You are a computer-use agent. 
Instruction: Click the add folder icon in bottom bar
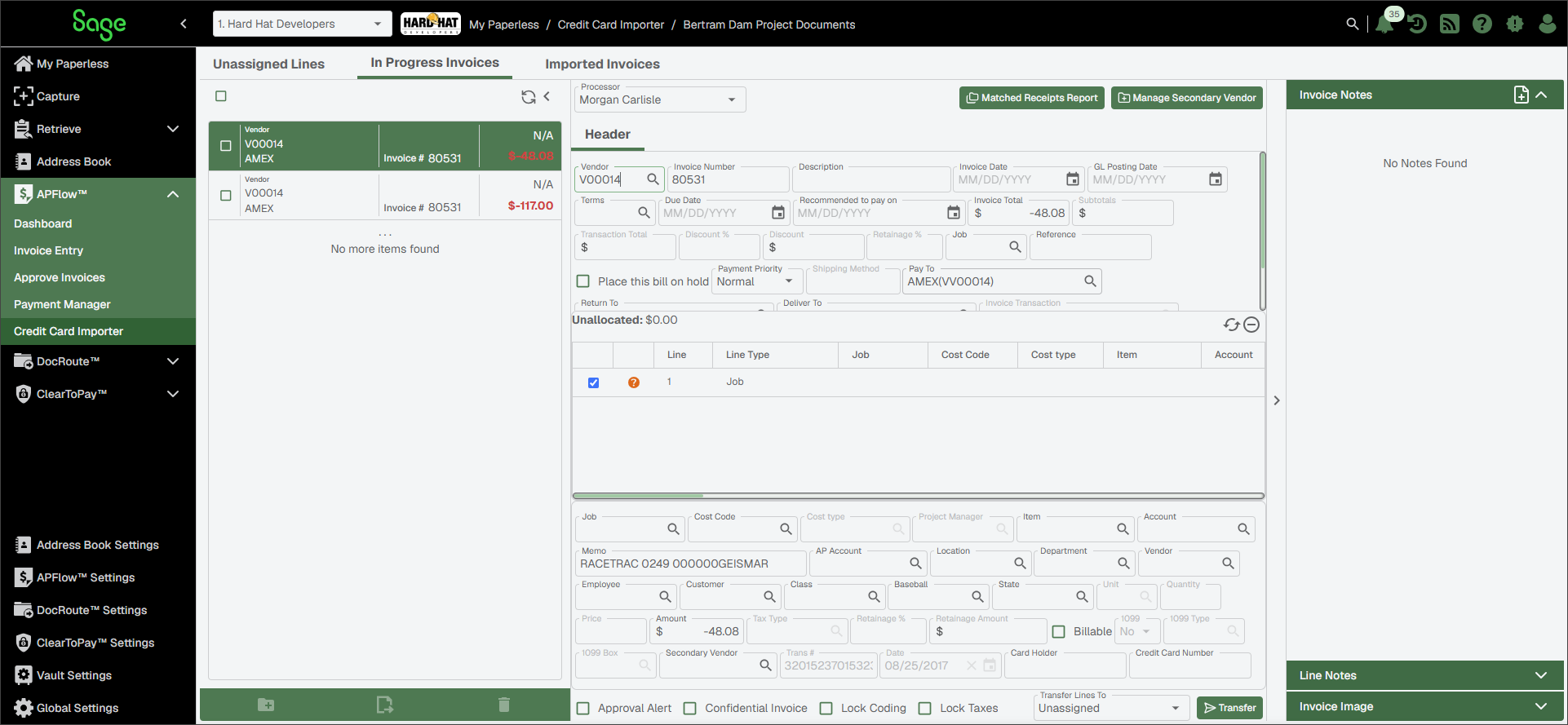pos(266,705)
